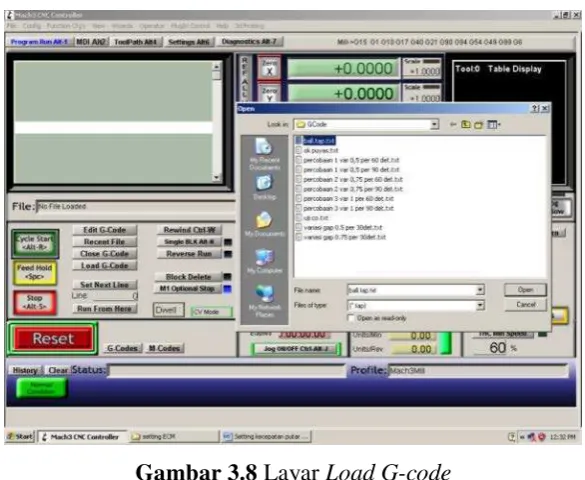This screenshot has height=480, width=585.
Task: Click Run From Here button
Action: pyautogui.click(x=104, y=308)
